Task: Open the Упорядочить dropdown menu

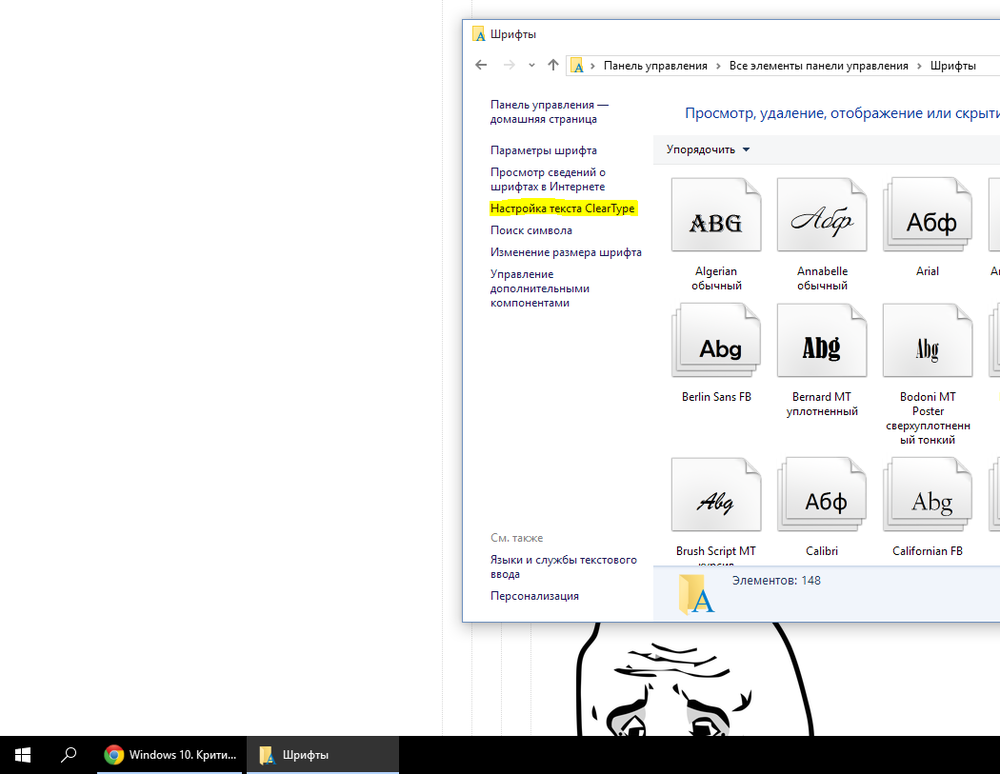Action: [708, 150]
